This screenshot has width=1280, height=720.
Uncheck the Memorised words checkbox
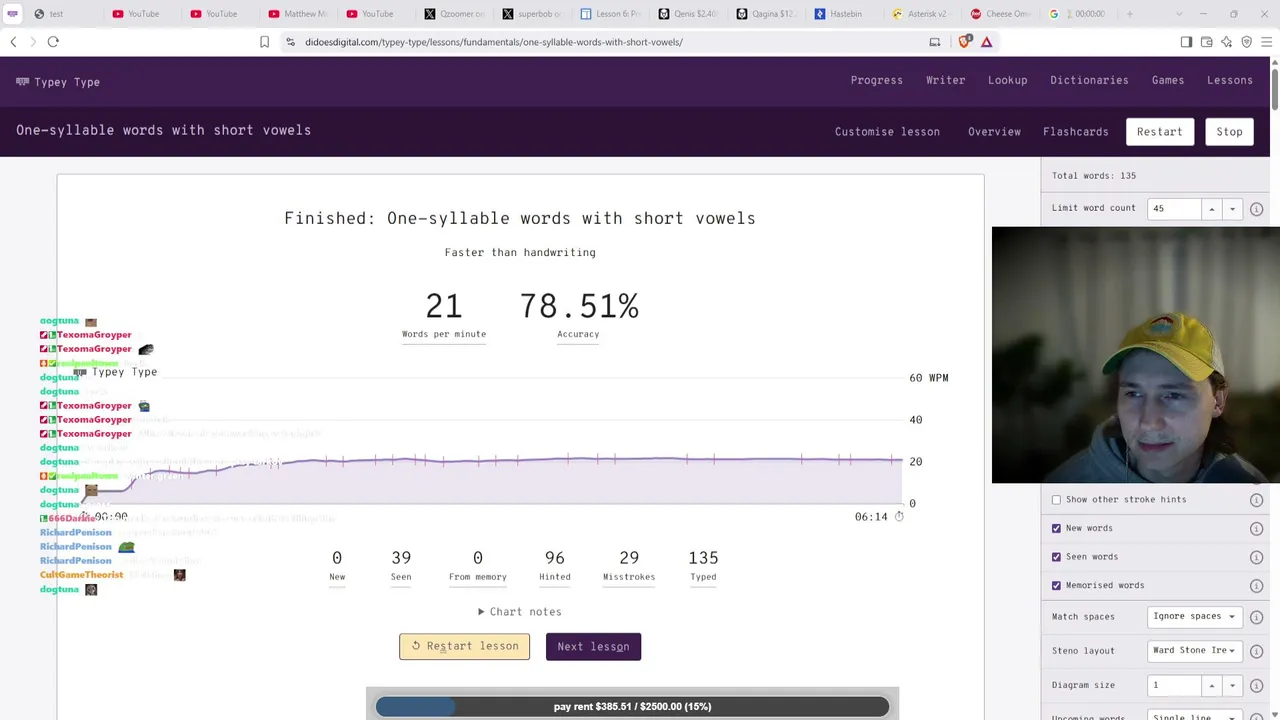pyautogui.click(x=1056, y=585)
